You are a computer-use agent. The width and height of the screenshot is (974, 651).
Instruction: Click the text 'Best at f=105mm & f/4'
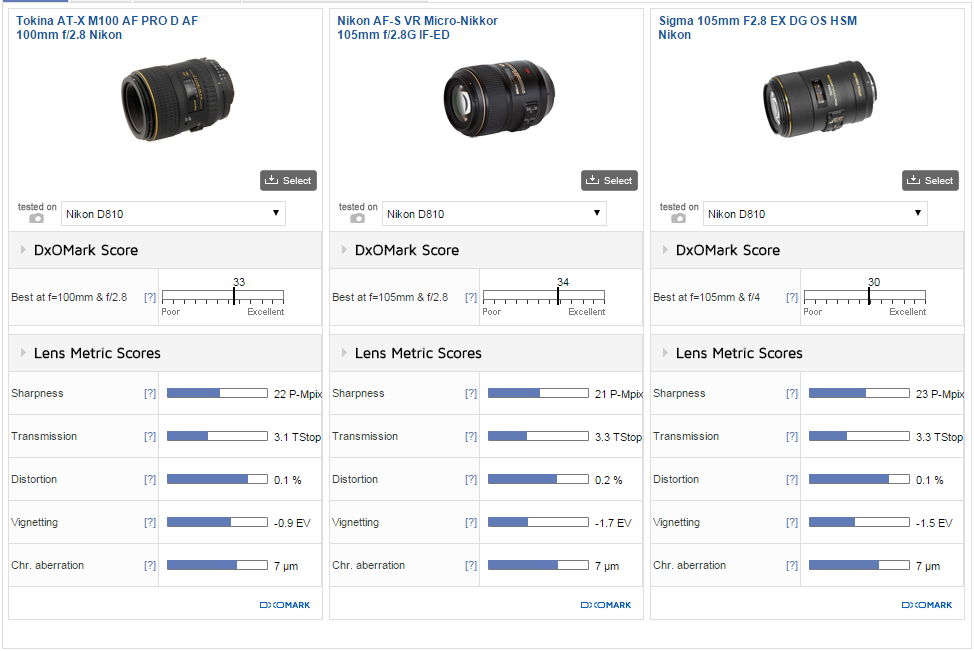pos(706,298)
